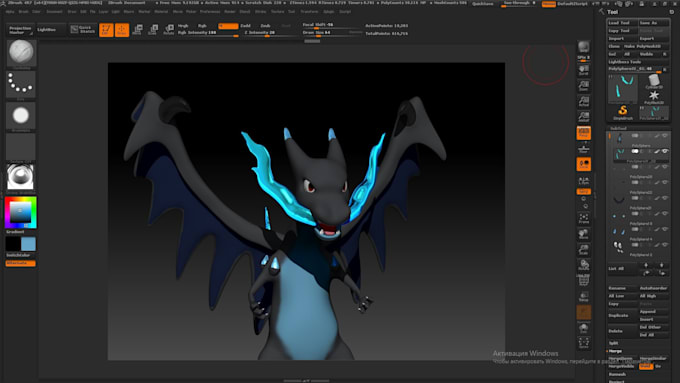Toggle Persp perspective view
The image size is (680, 383).
click(584, 133)
